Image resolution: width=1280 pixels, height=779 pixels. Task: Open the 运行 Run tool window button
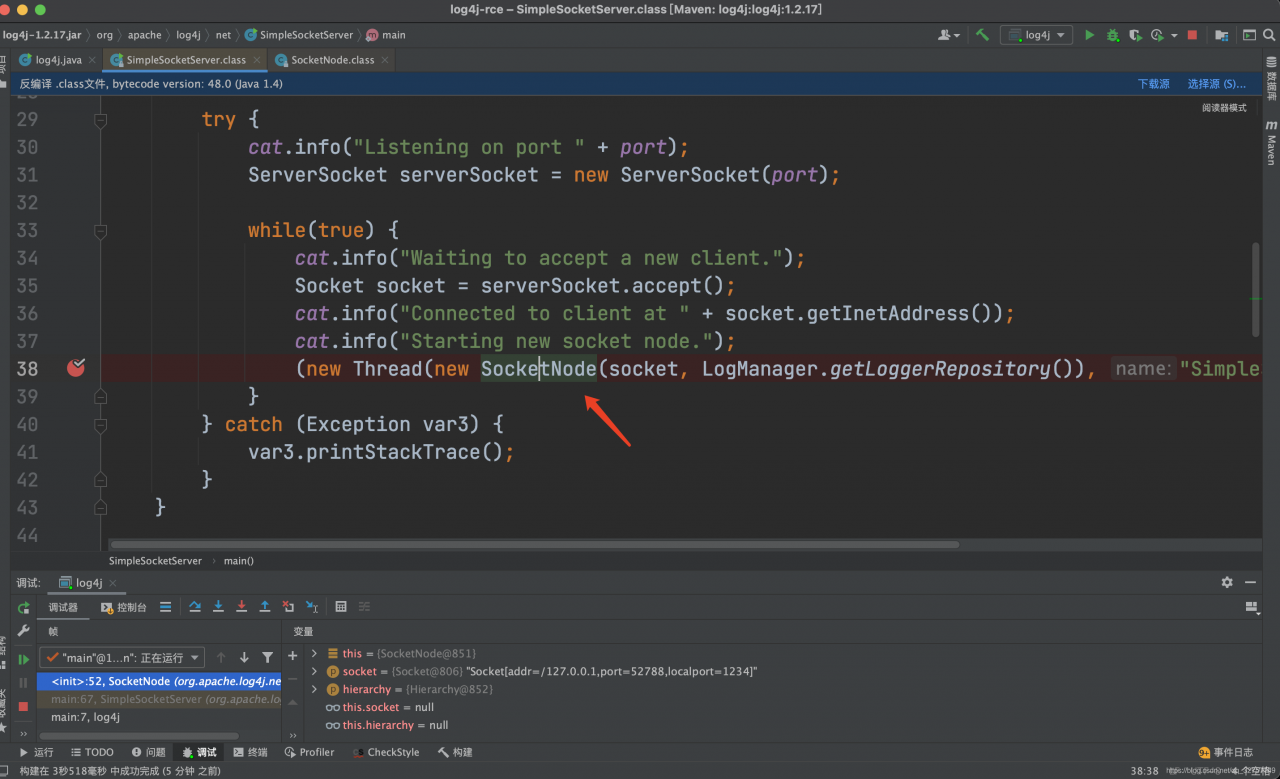click(x=37, y=752)
